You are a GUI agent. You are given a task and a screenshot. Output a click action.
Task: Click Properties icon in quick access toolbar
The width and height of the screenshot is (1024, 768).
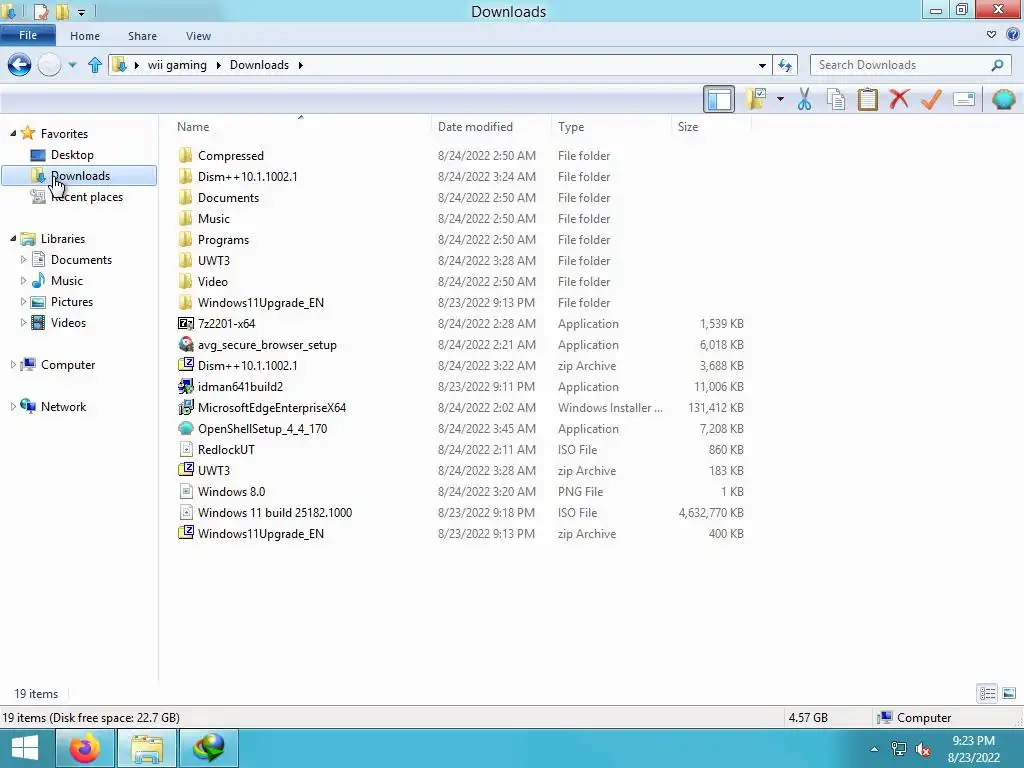click(40, 11)
